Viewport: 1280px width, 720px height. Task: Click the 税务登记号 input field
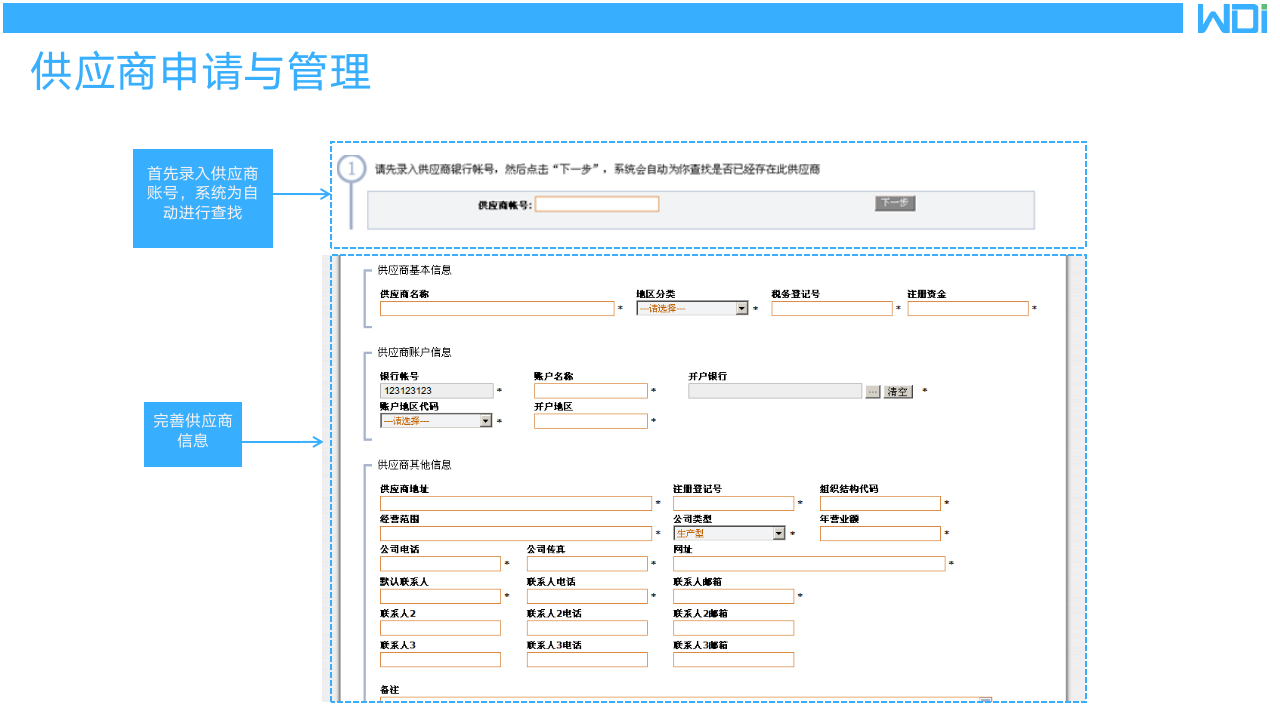(831, 308)
